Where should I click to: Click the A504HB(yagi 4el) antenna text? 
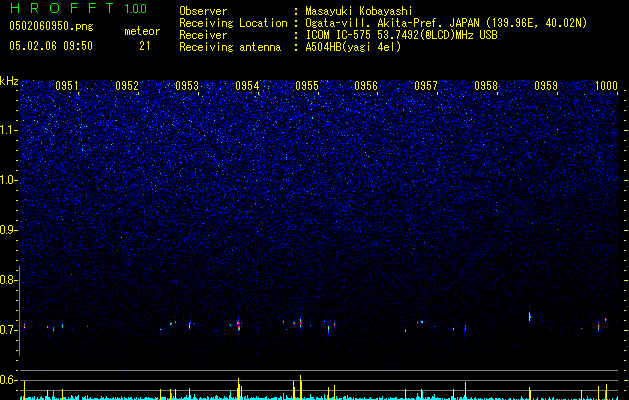point(353,47)
